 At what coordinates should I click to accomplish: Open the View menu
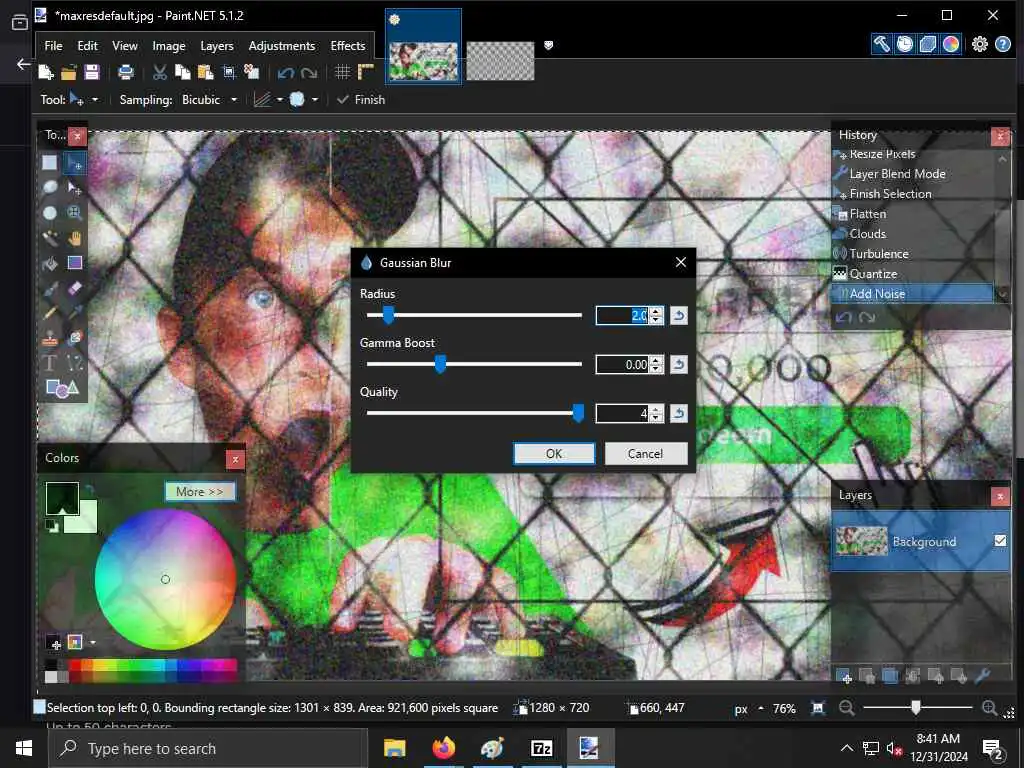pos(124,46)
